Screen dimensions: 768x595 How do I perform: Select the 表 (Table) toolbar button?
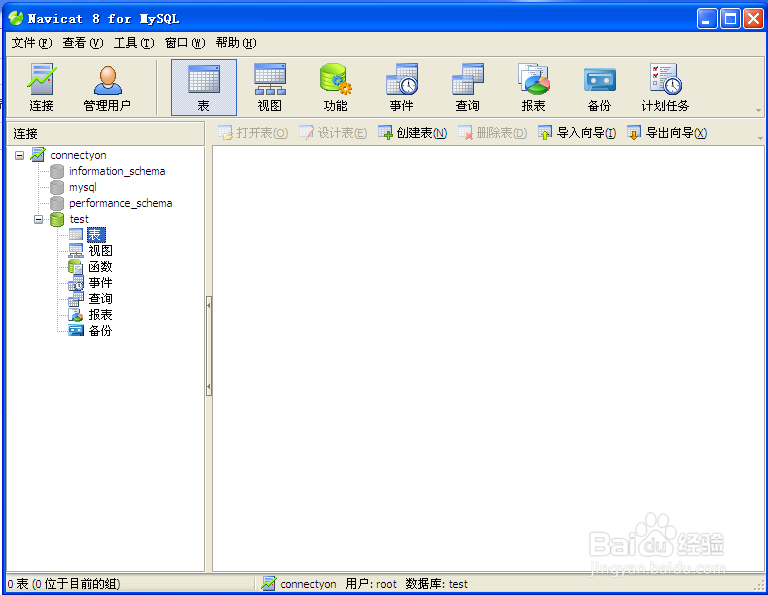click(x=204, y=88)
